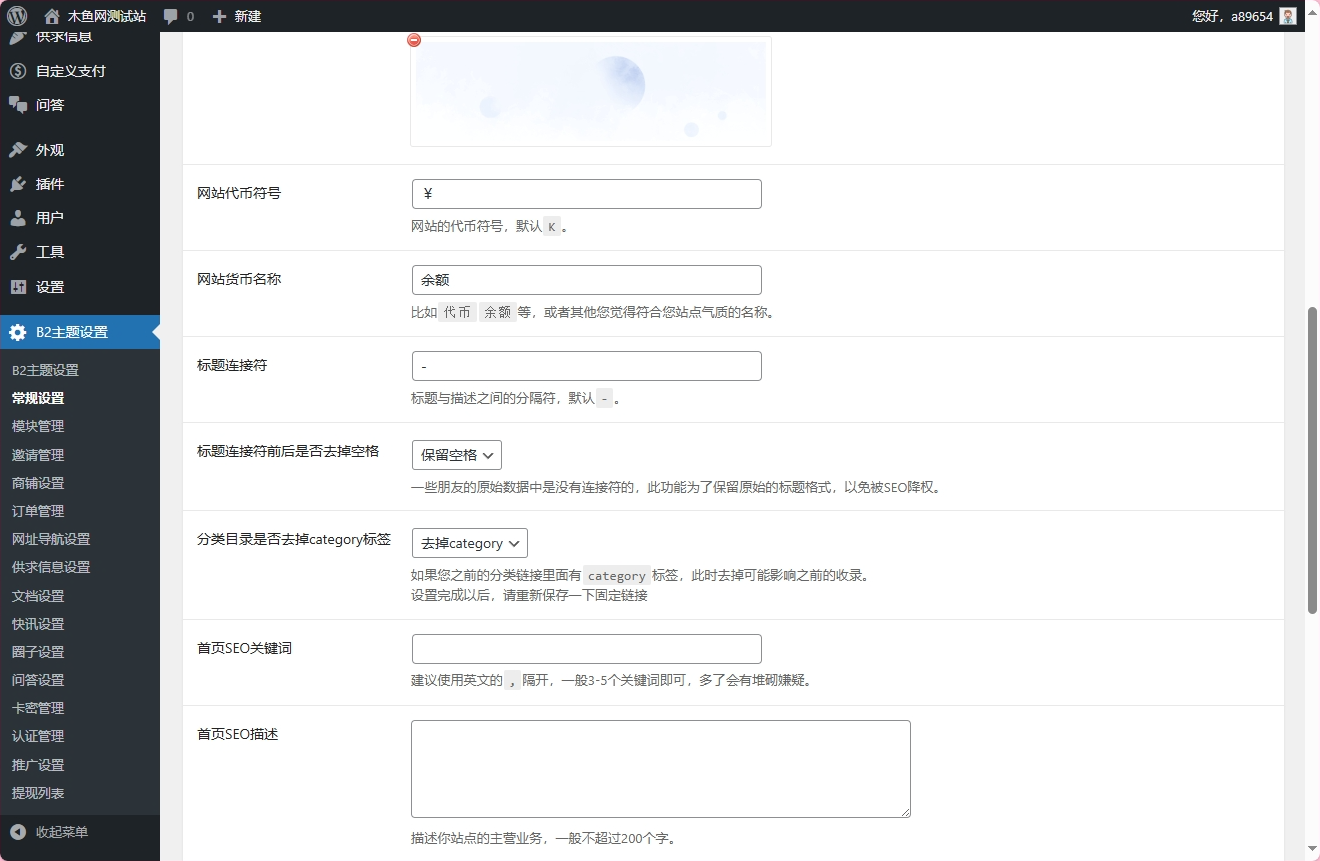The height and width of the screenshot is (861, 1320).
Task: Focus the 网站货币名称 input containing 余额
Action: click(x=587, y=280)
